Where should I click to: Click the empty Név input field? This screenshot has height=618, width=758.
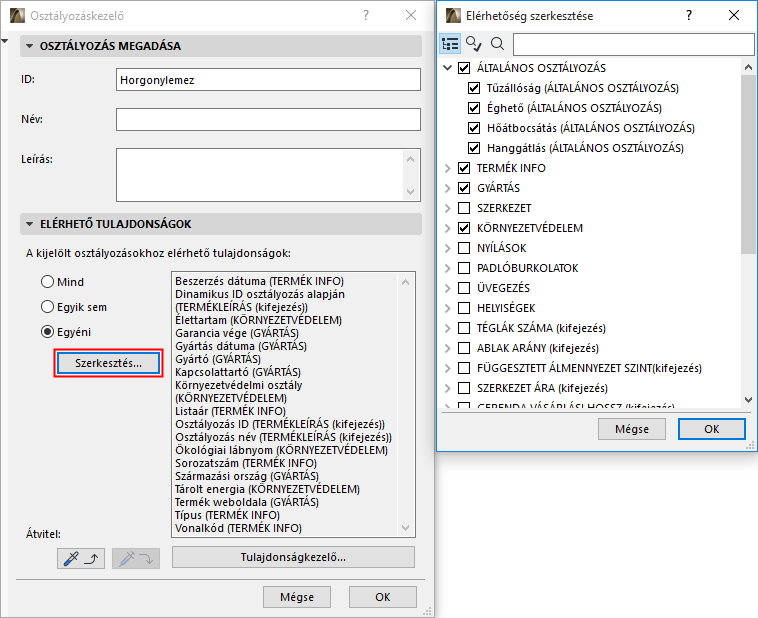point(268,119)
